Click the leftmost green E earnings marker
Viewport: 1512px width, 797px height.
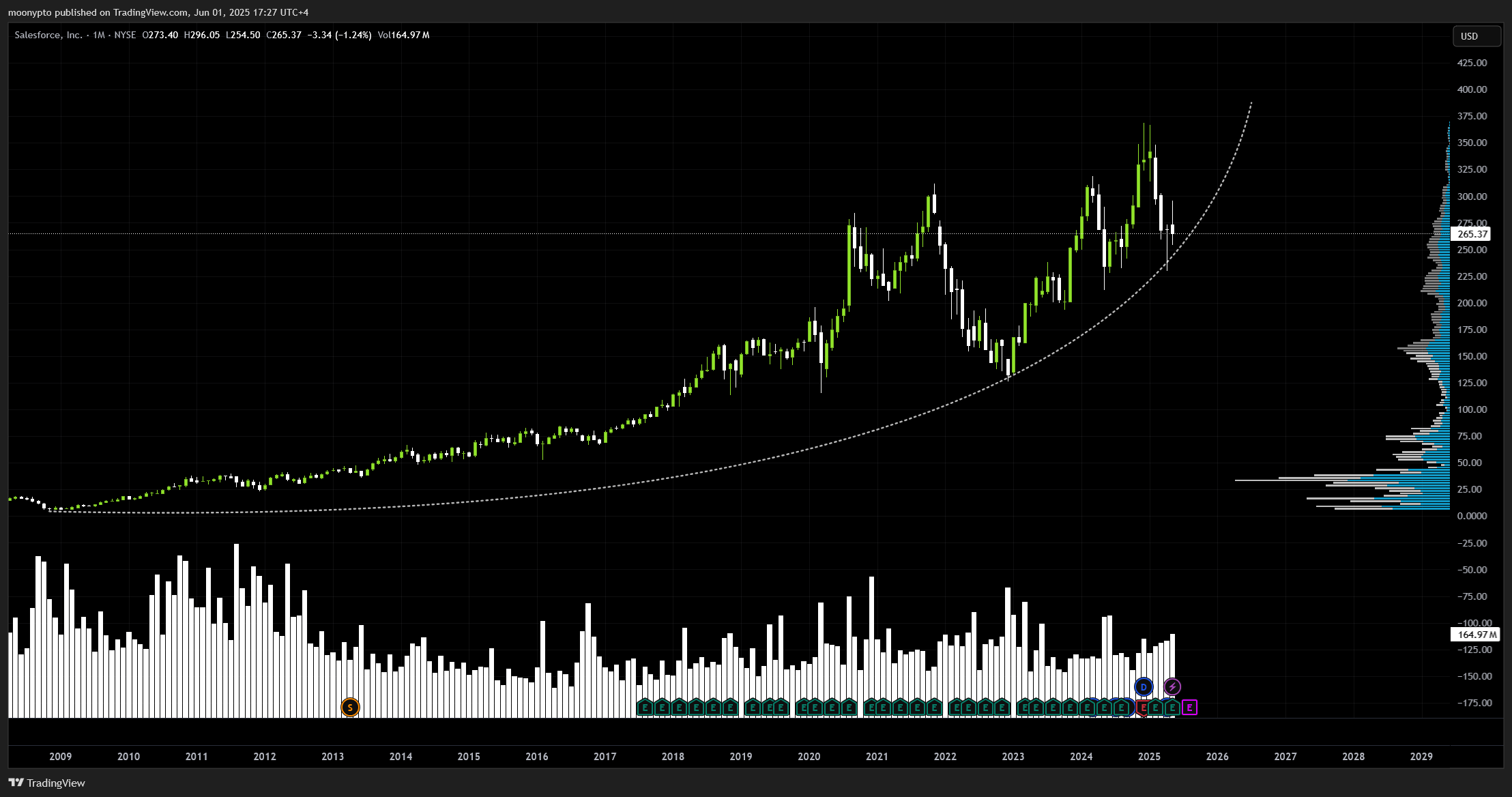[645, 708]
